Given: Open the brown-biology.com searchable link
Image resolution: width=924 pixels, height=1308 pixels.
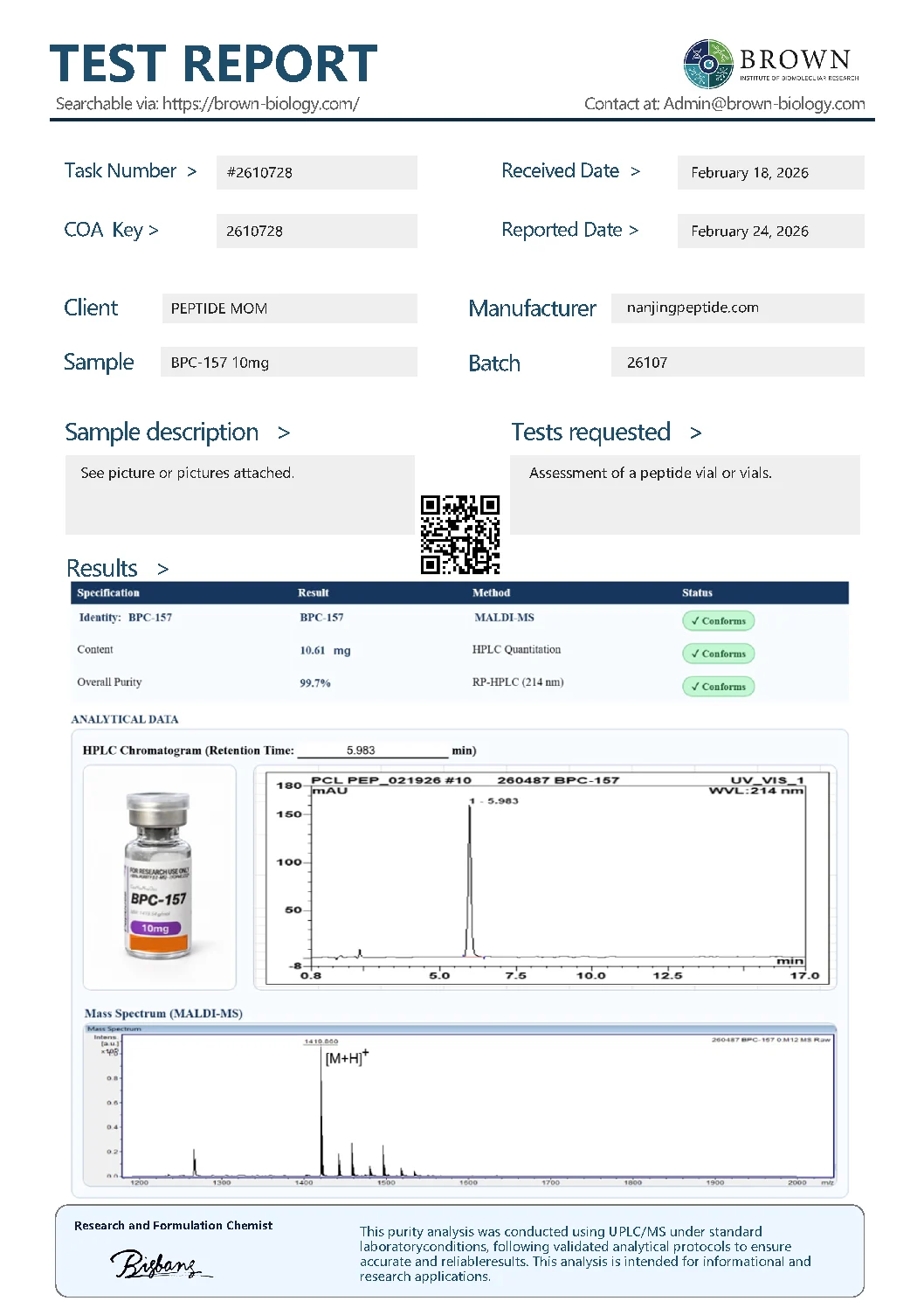Looking at the screenshot, I should [260, 103].
